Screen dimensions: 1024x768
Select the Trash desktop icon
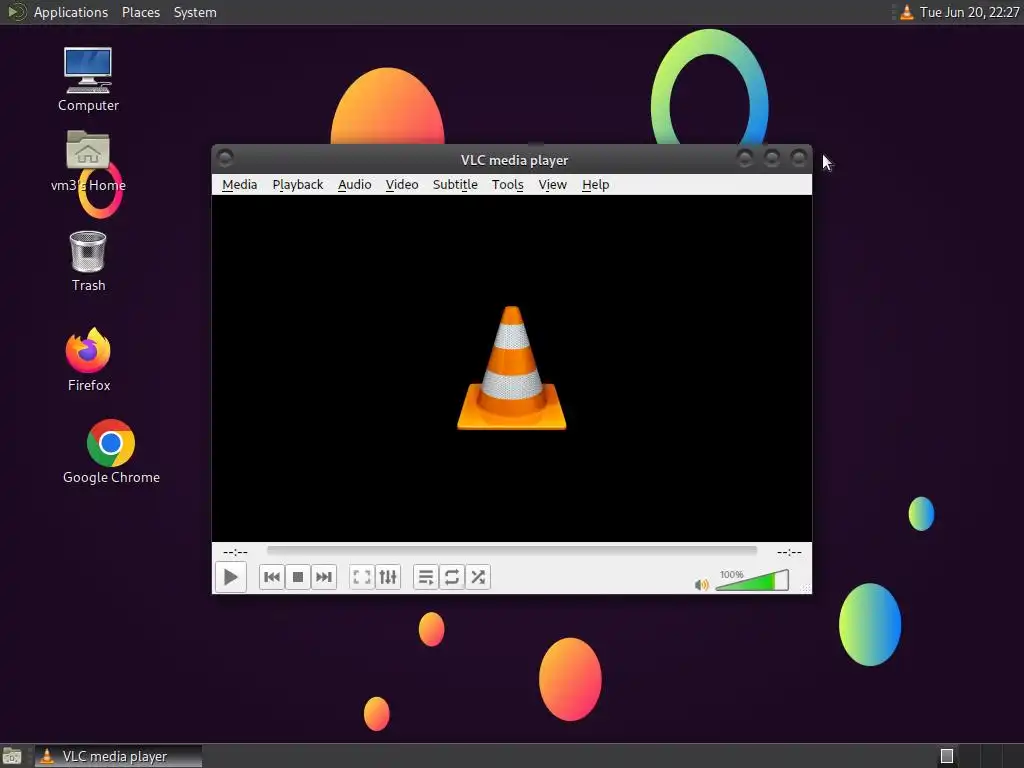(x=88, y=261)
